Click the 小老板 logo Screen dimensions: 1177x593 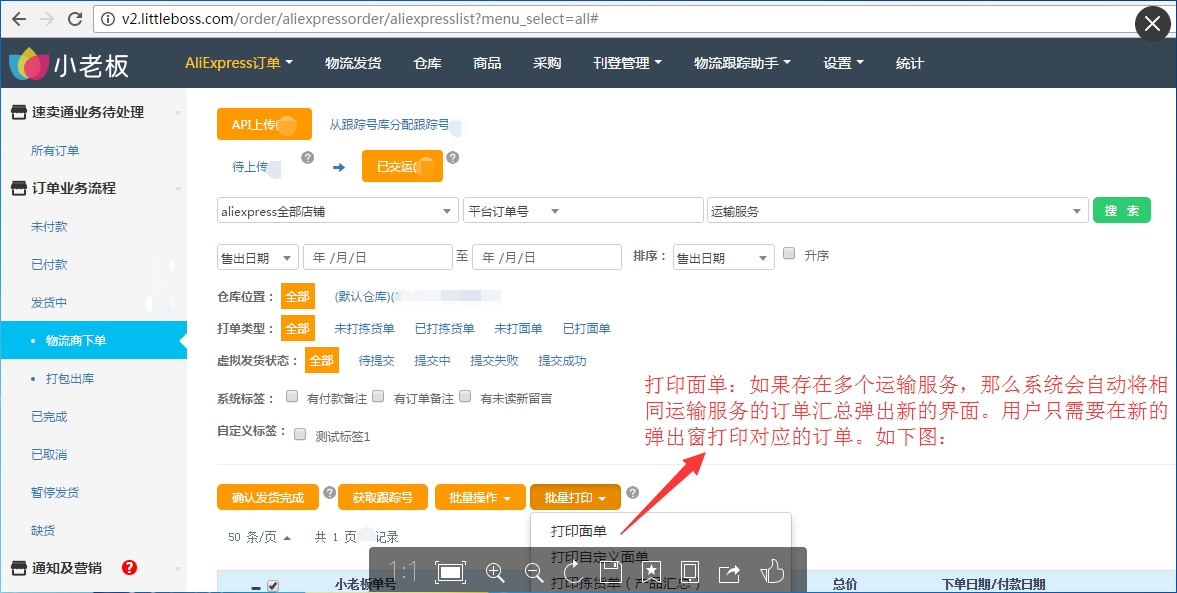[69, 65]
